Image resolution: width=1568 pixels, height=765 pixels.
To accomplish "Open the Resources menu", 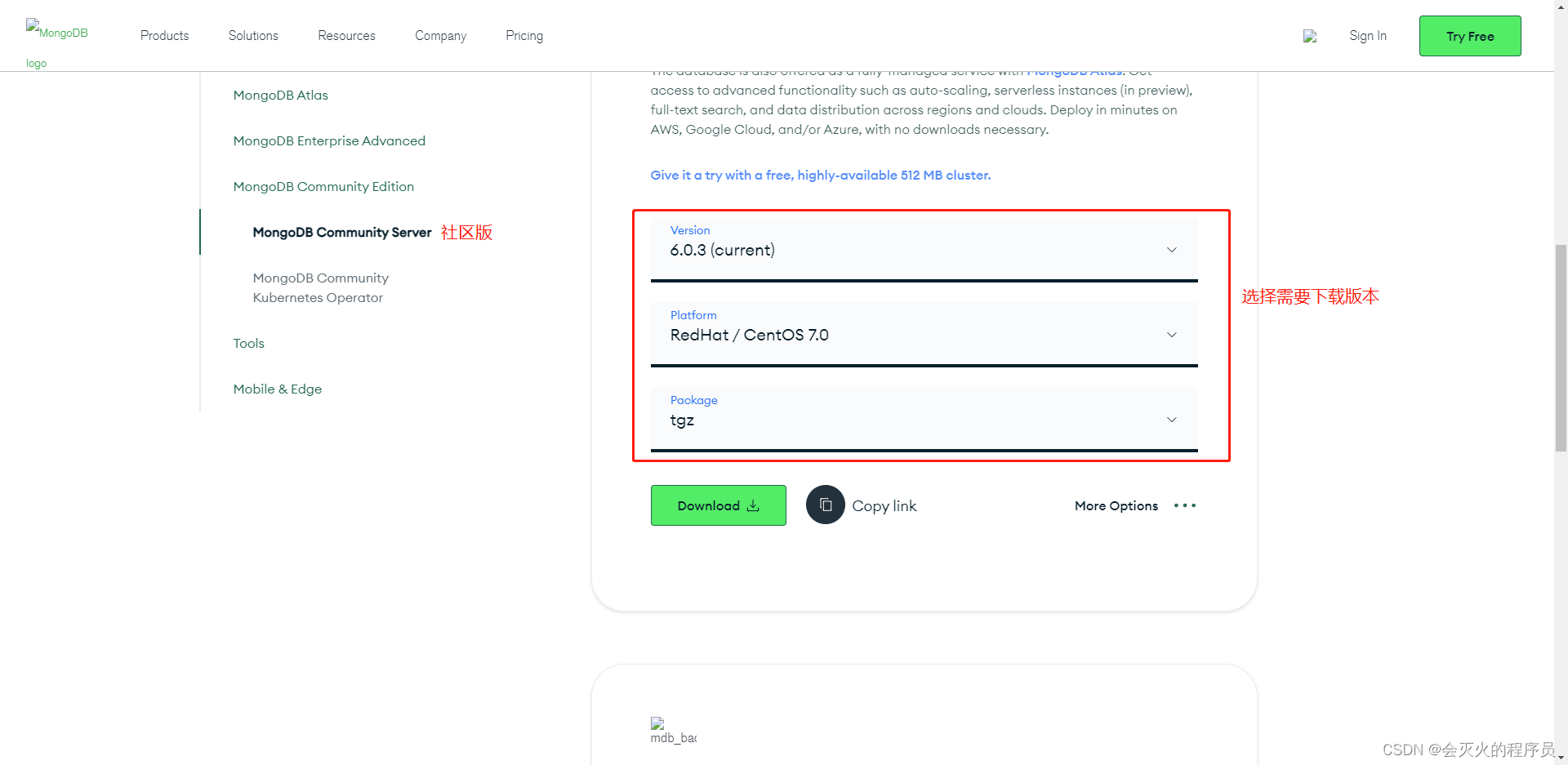I will [346, 36].
